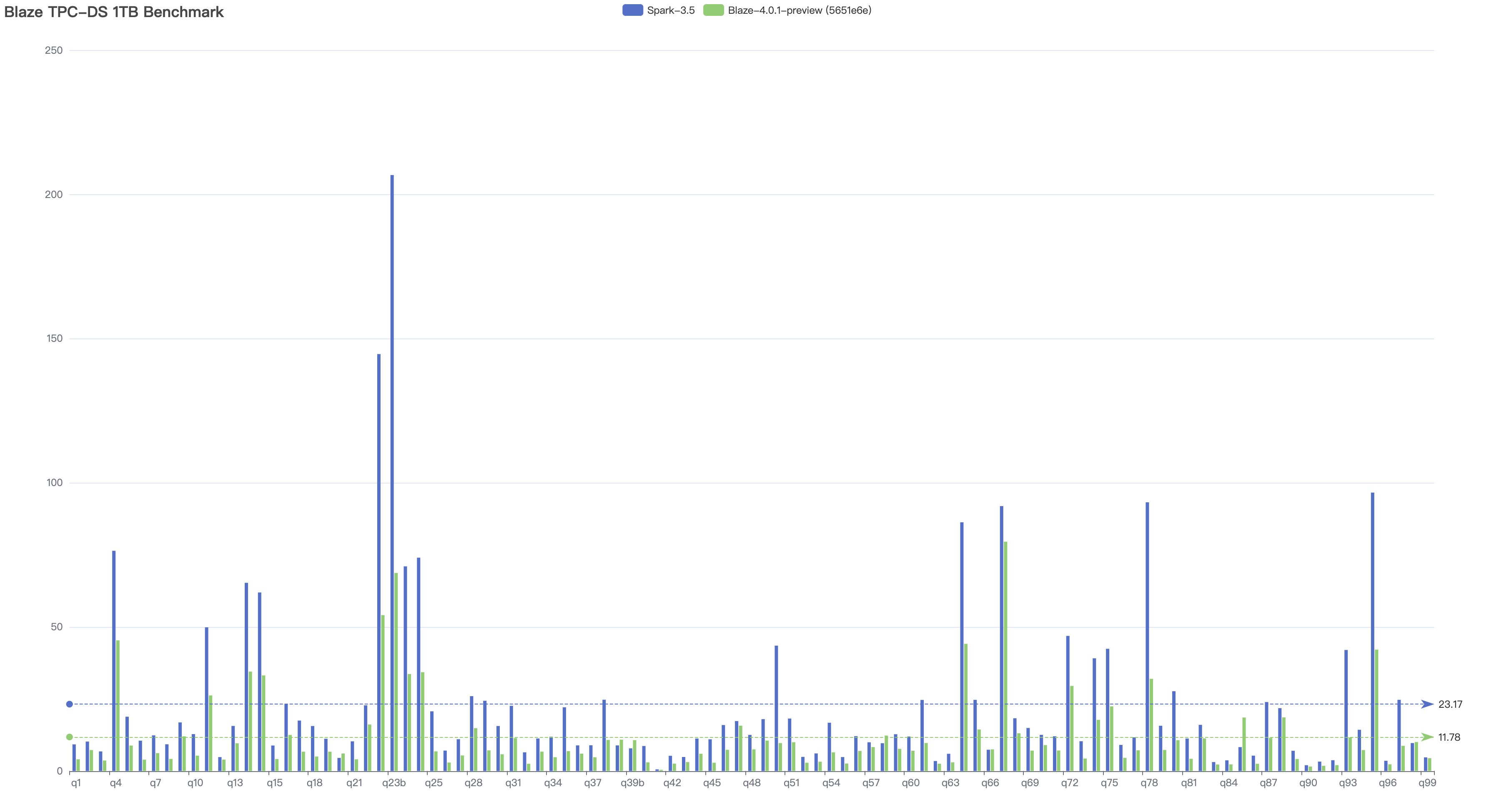Click the blue Spark bar for q75
Viewport: 1494px width, 812px height.
point(1108,710)
